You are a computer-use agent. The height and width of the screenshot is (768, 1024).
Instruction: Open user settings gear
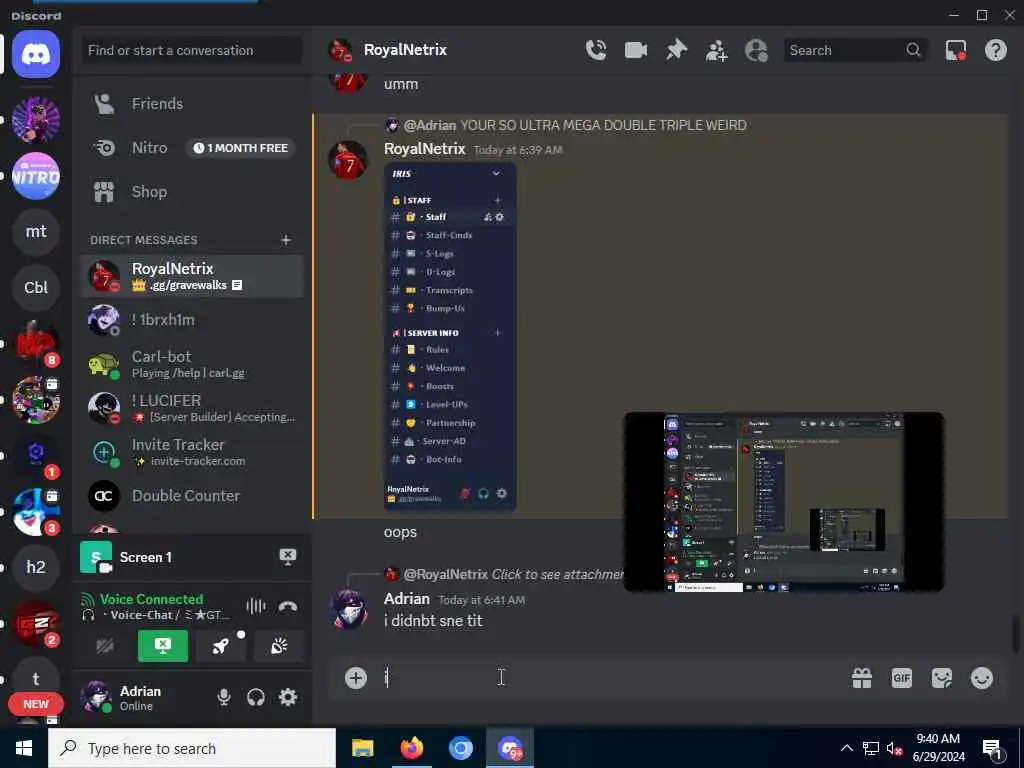coord(288,697)
